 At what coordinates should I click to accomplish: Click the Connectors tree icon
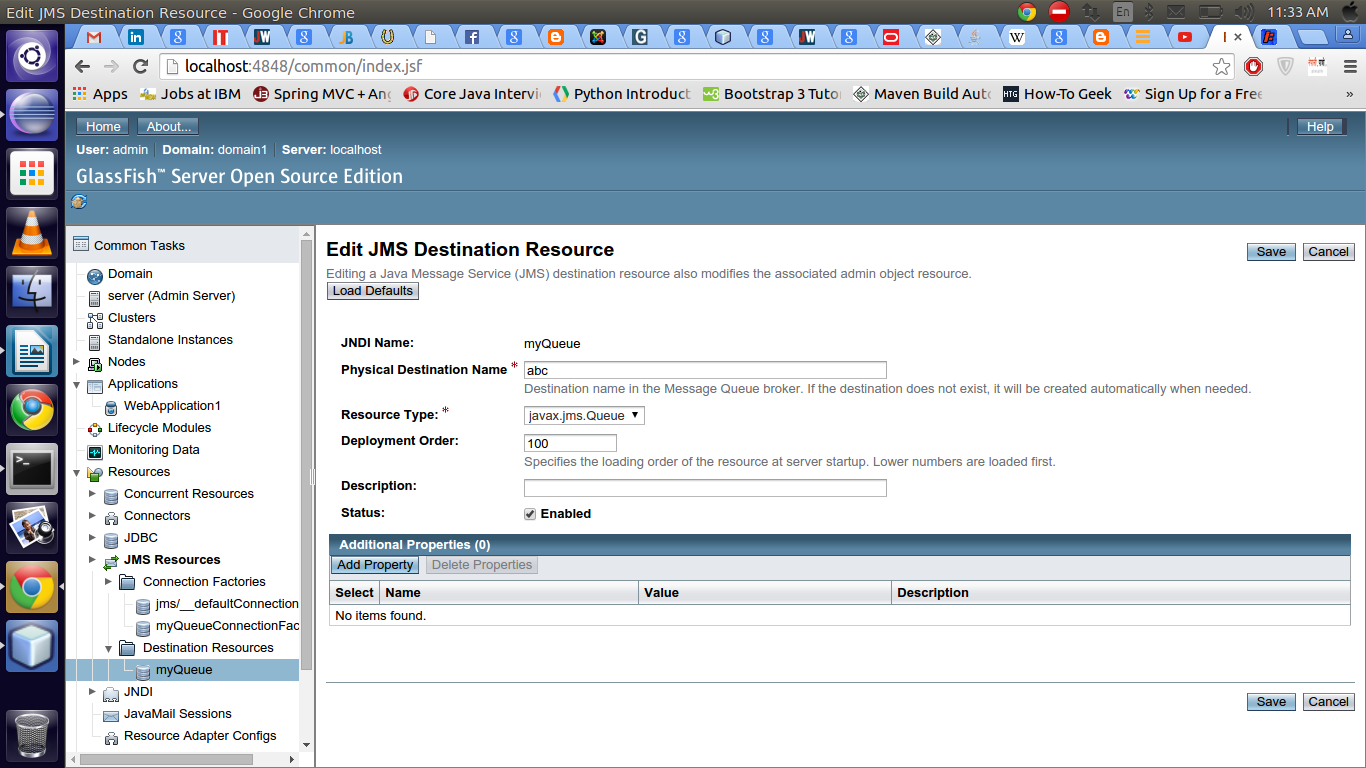(111, 517)
